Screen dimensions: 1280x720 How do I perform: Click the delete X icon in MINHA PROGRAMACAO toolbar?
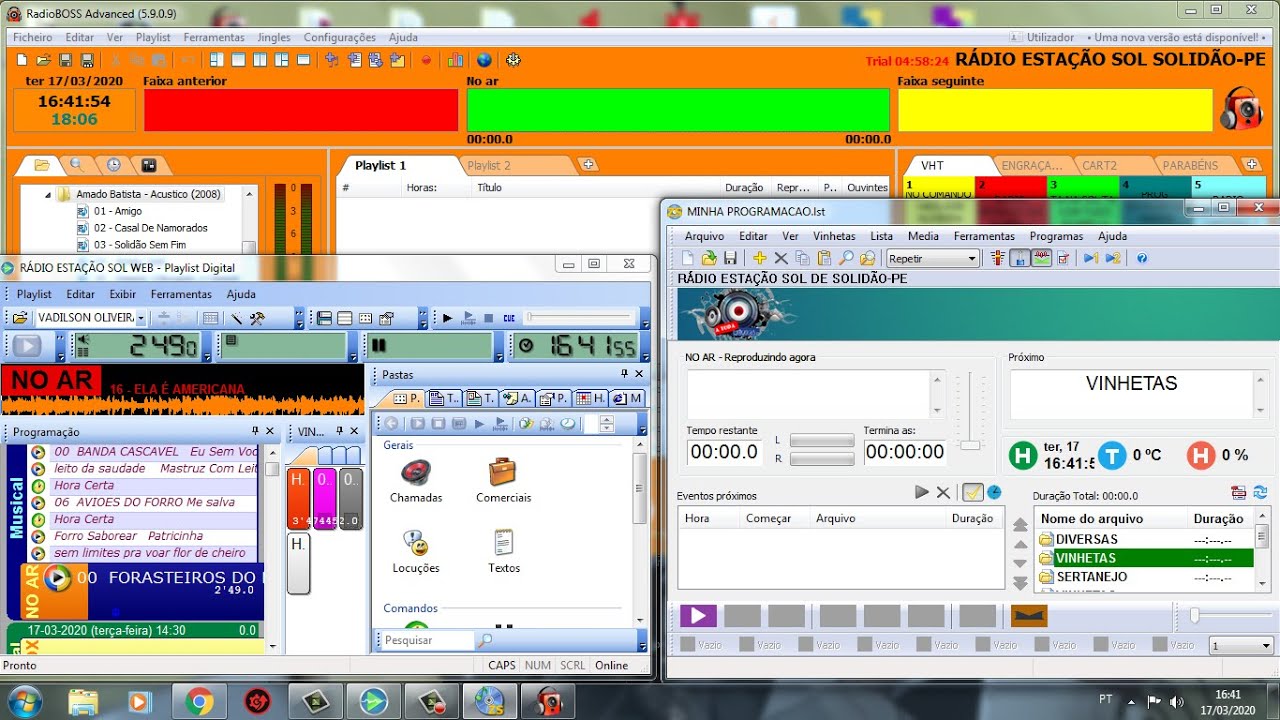click(781, 258)
